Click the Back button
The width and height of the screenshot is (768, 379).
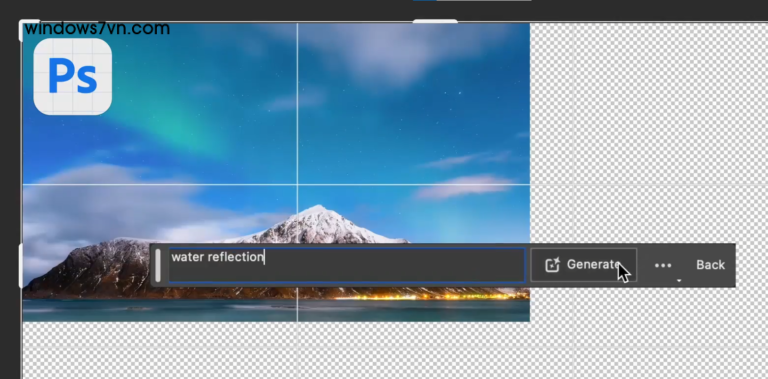click(x=710, y=265)
